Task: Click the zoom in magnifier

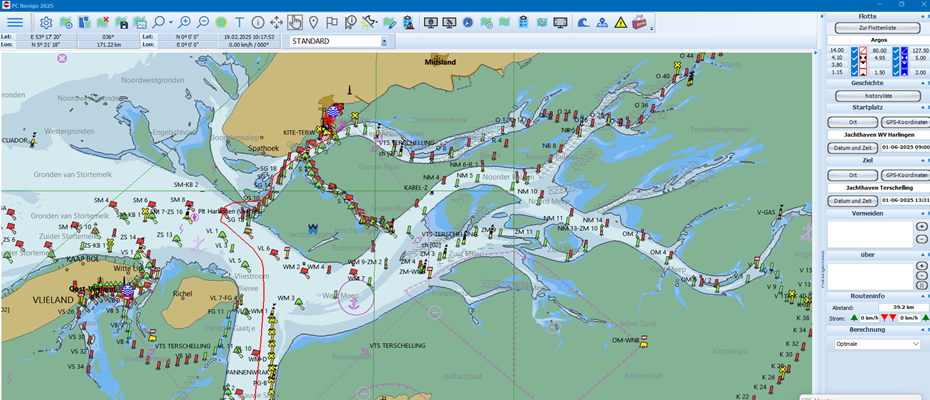Action: click(x=184, y=23)
